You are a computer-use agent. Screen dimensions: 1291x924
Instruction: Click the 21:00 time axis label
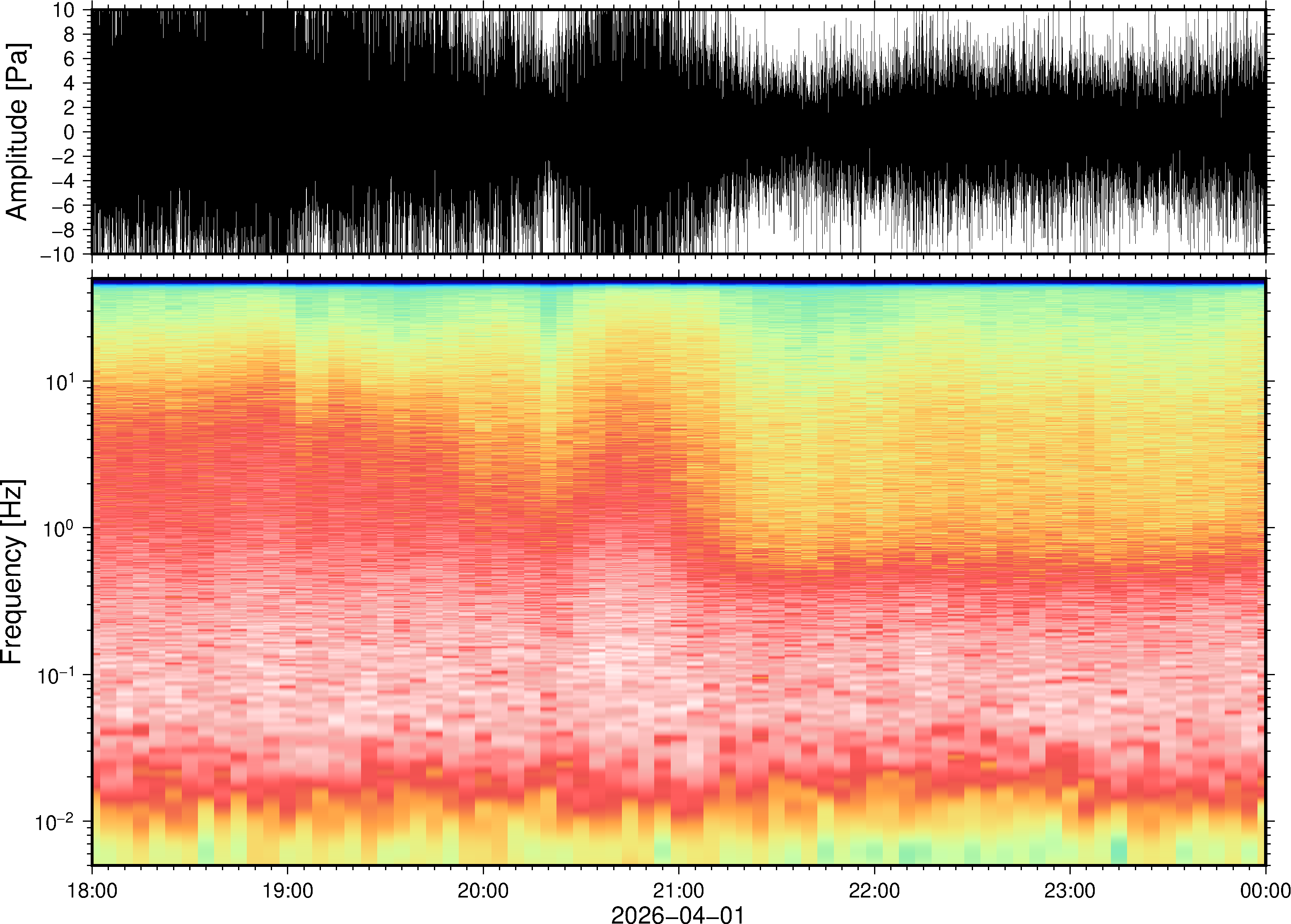[678, 890]
